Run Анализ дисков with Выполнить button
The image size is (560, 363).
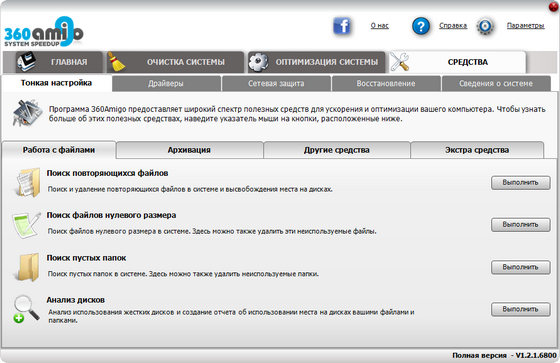tap(520, 309)
